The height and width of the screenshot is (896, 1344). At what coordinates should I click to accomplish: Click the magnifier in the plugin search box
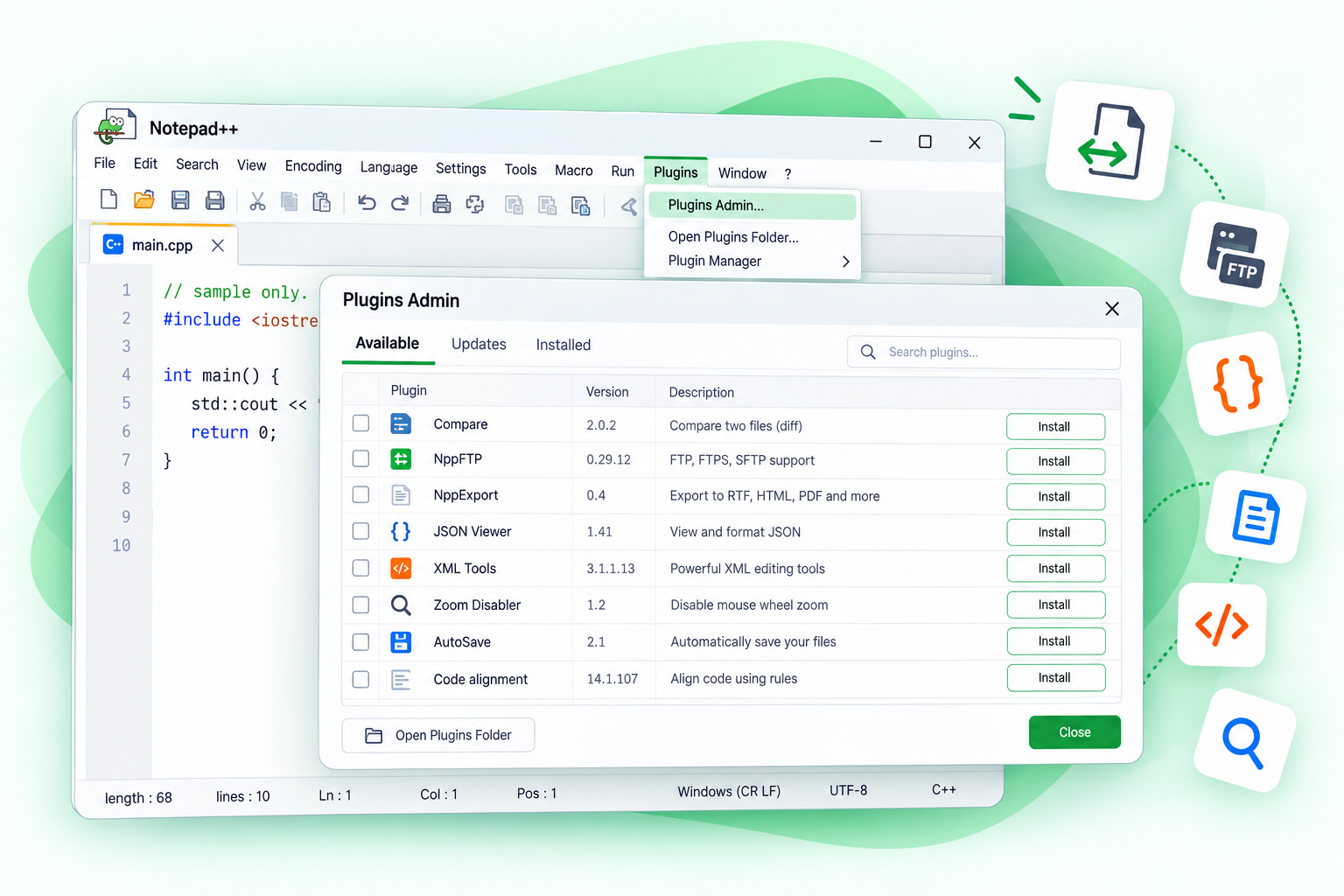pyautogui.click(x=868, y=352)
